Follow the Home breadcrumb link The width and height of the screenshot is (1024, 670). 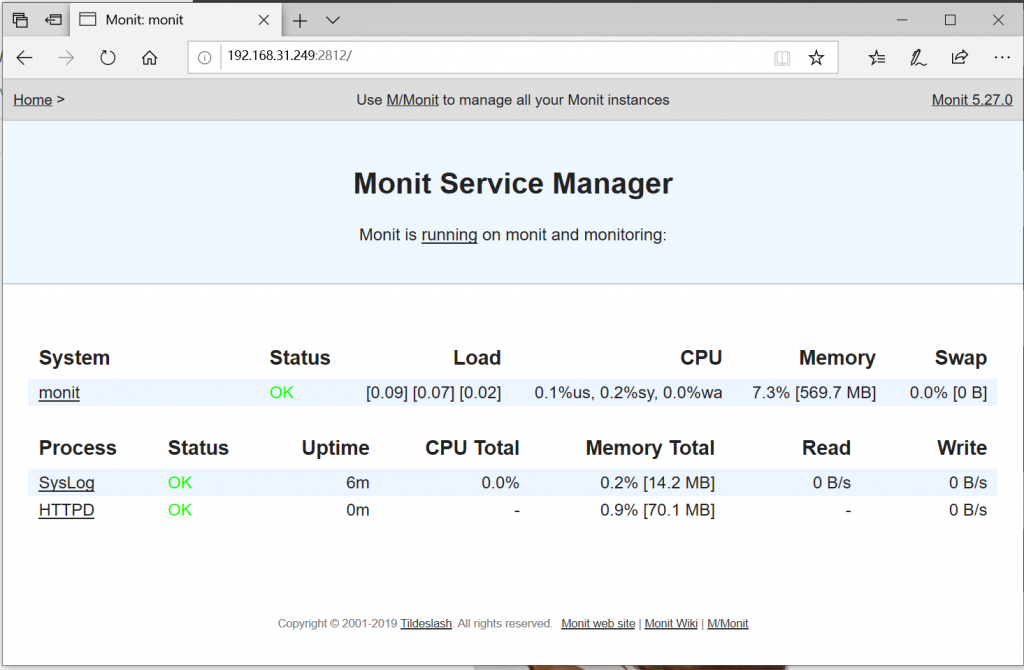pos(33,100)
